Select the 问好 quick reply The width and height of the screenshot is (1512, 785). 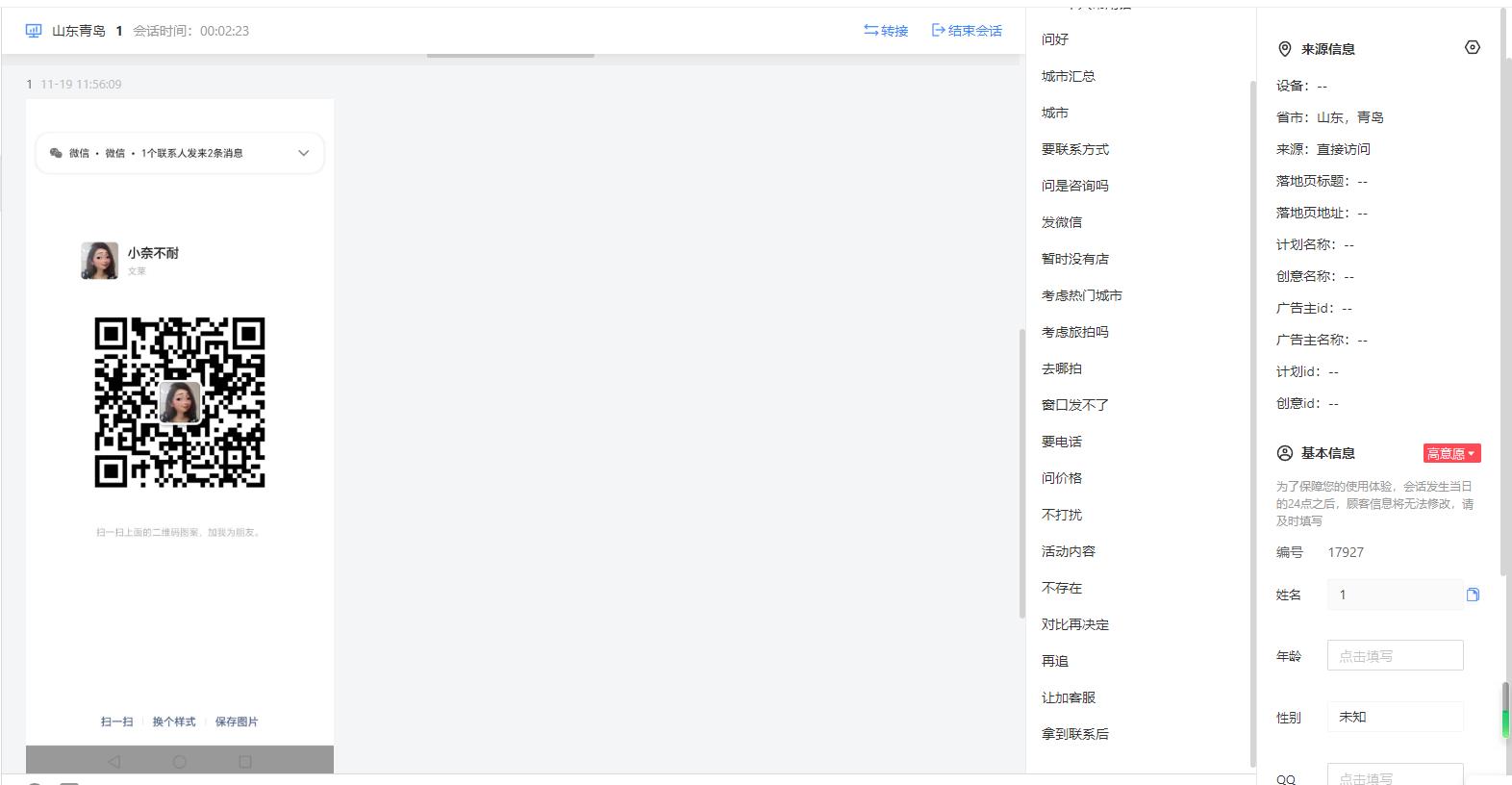click(1055, 39)
